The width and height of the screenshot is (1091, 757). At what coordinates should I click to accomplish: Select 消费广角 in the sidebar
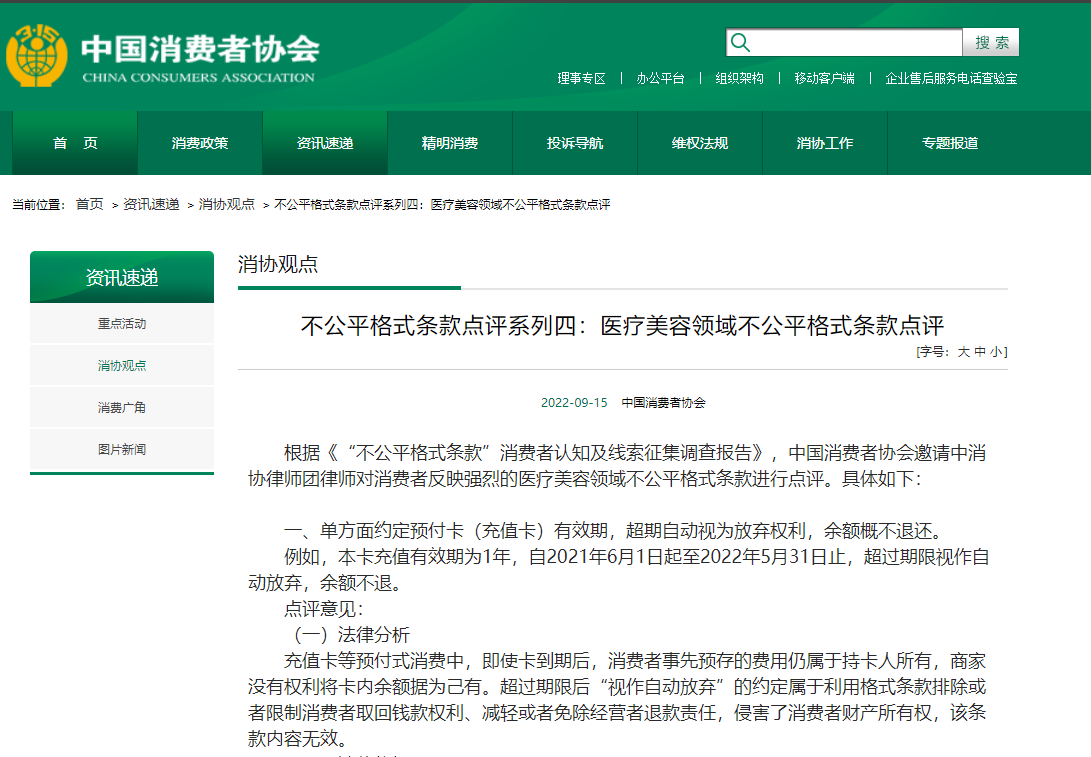point(122,407)
